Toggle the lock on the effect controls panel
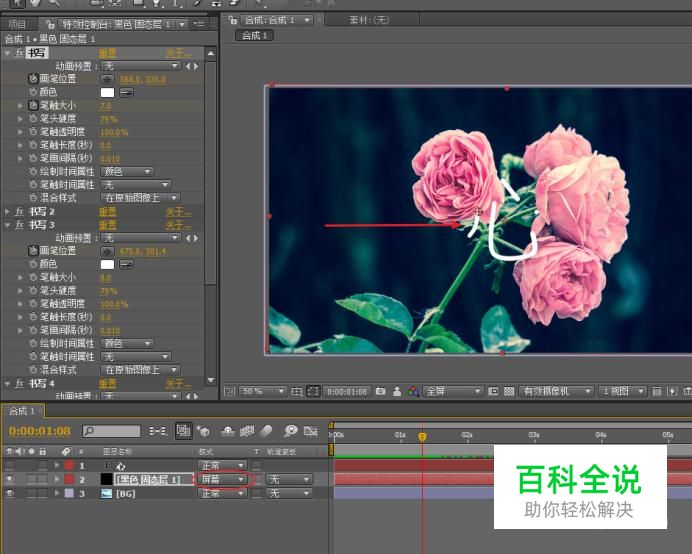 tap(50, 24)
